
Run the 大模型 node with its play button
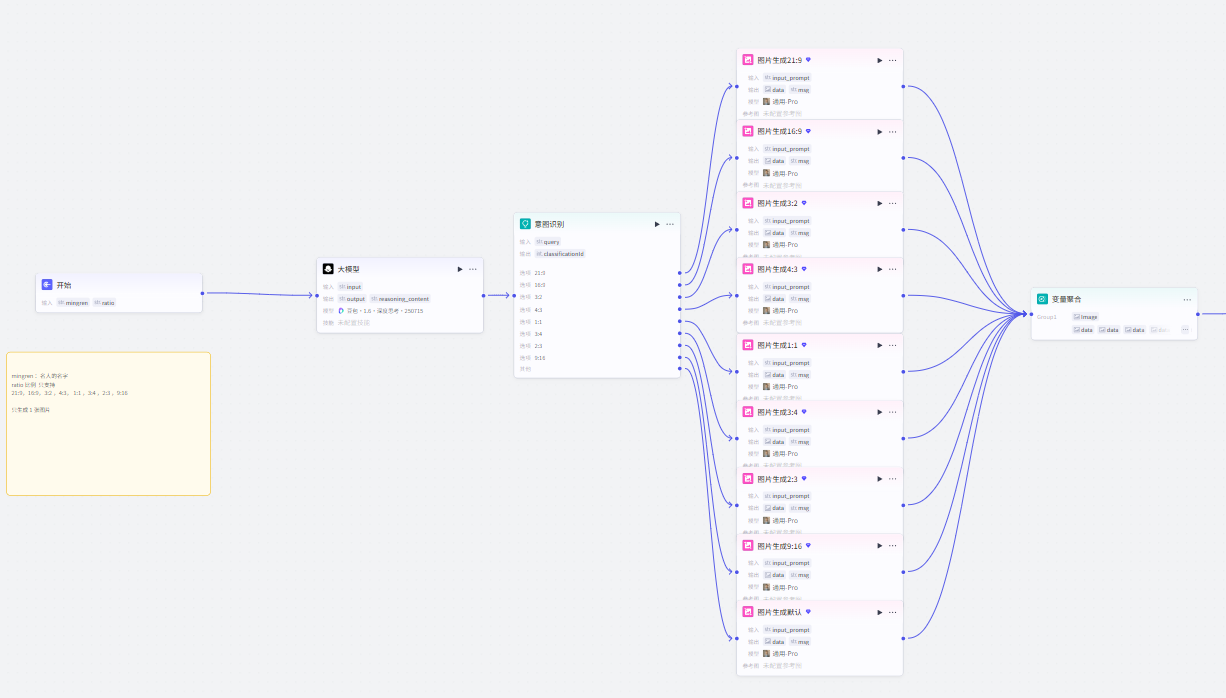459,269
